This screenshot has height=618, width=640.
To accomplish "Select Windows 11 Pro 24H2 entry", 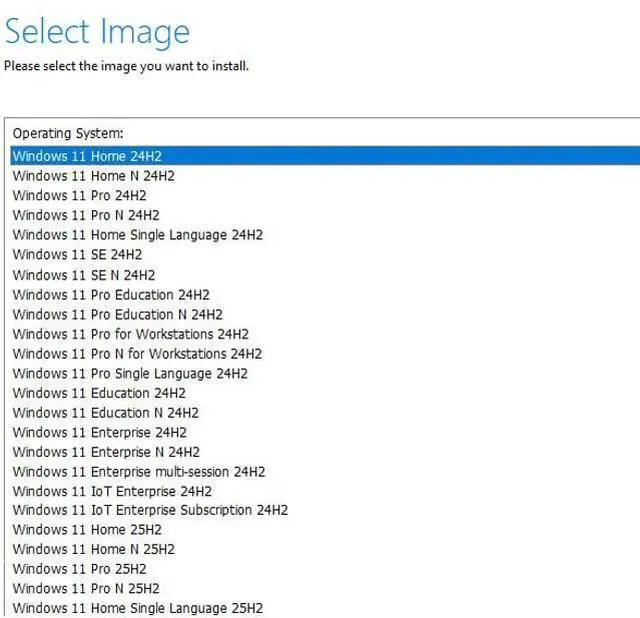I will (x=79, y=196).
